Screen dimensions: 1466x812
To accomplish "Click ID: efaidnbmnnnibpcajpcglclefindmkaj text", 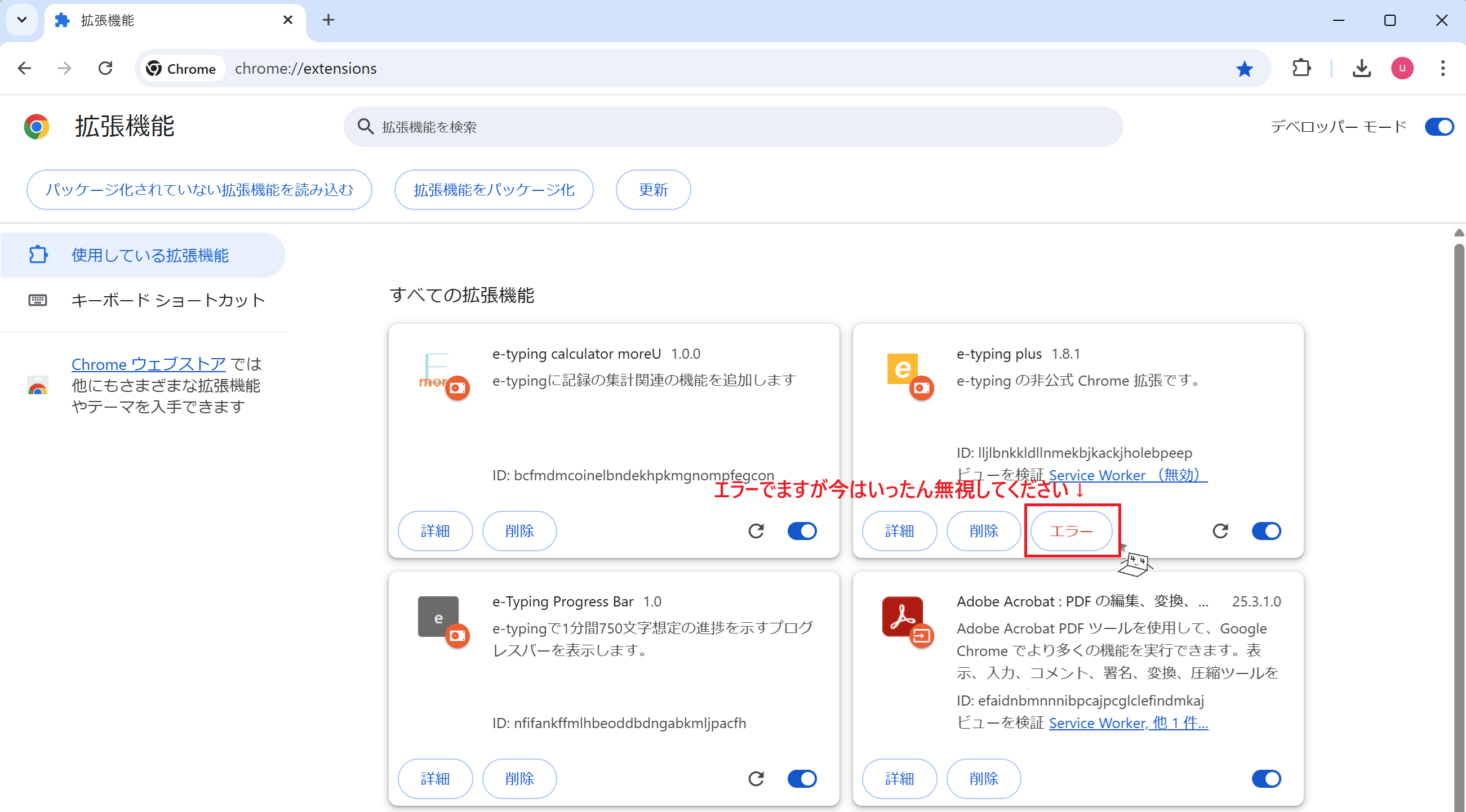I will click(x=1080, y=701).
